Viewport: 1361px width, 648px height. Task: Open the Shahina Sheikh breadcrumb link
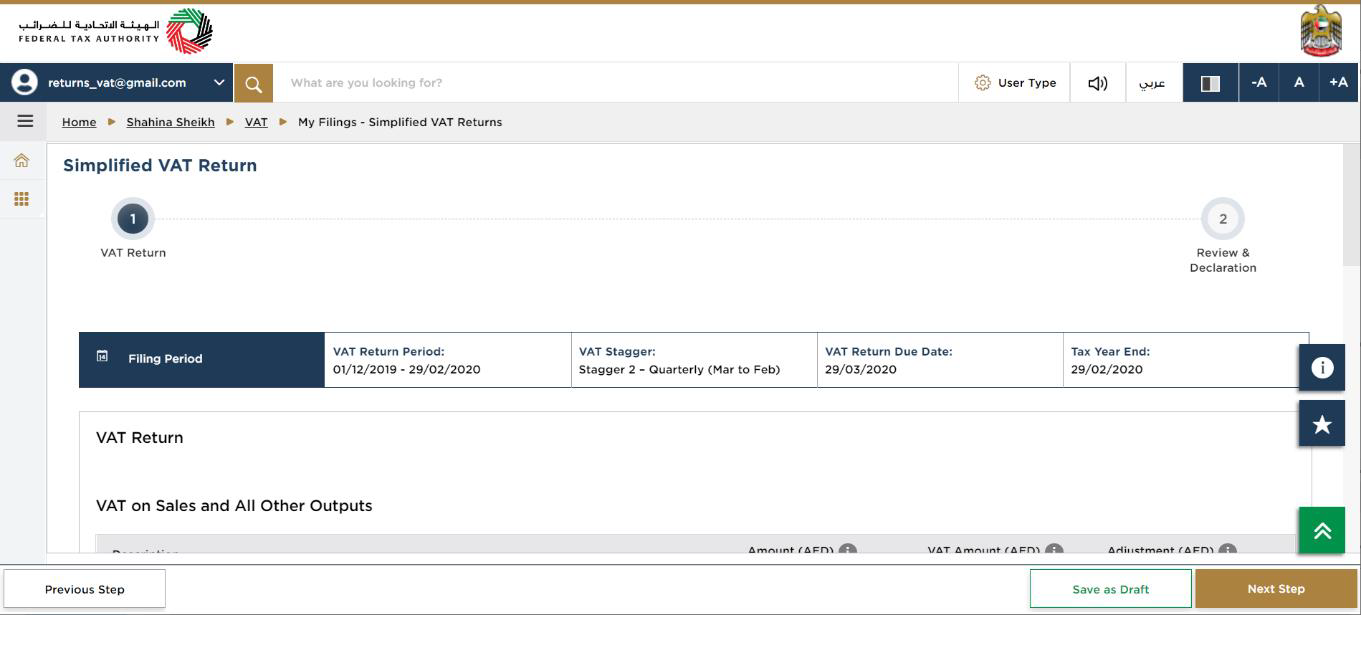(170, 122)
